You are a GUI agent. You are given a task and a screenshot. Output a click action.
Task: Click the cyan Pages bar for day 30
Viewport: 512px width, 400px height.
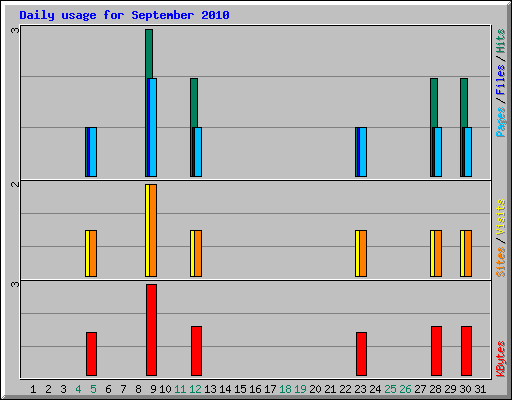click(468, 152)
